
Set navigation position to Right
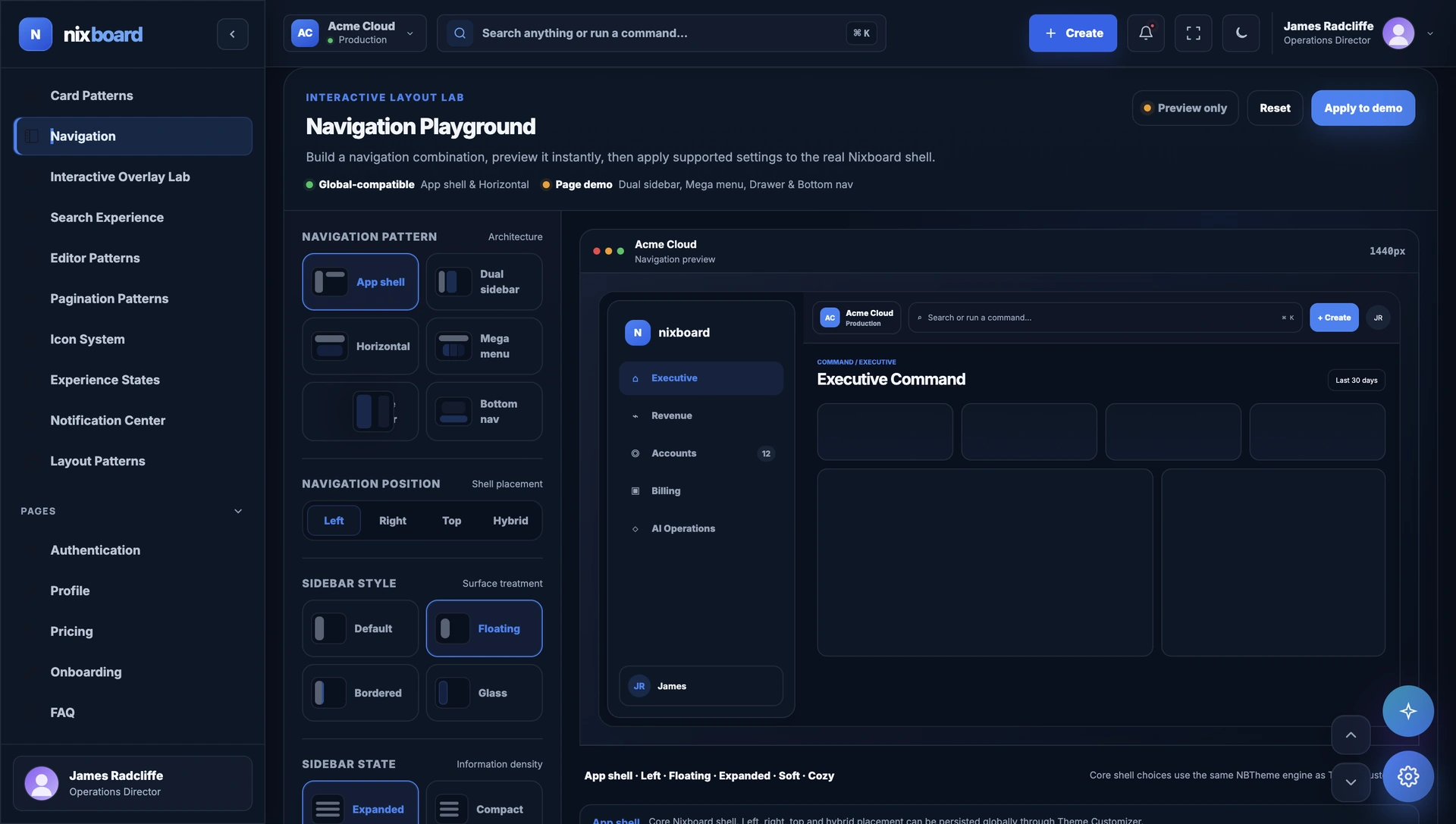(393, 521)
